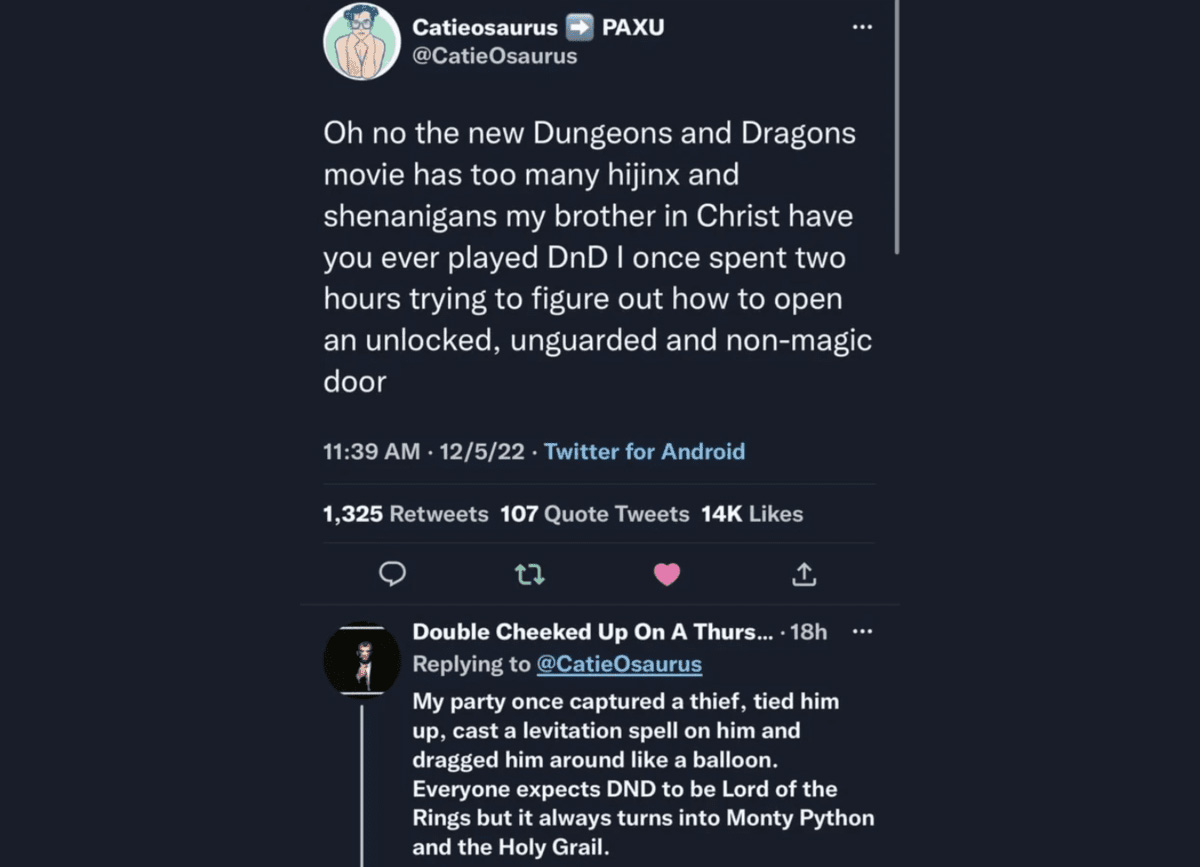1200x867 pixels.
Task: View the 1,325 Retweets list
Action: pos(405,514)
